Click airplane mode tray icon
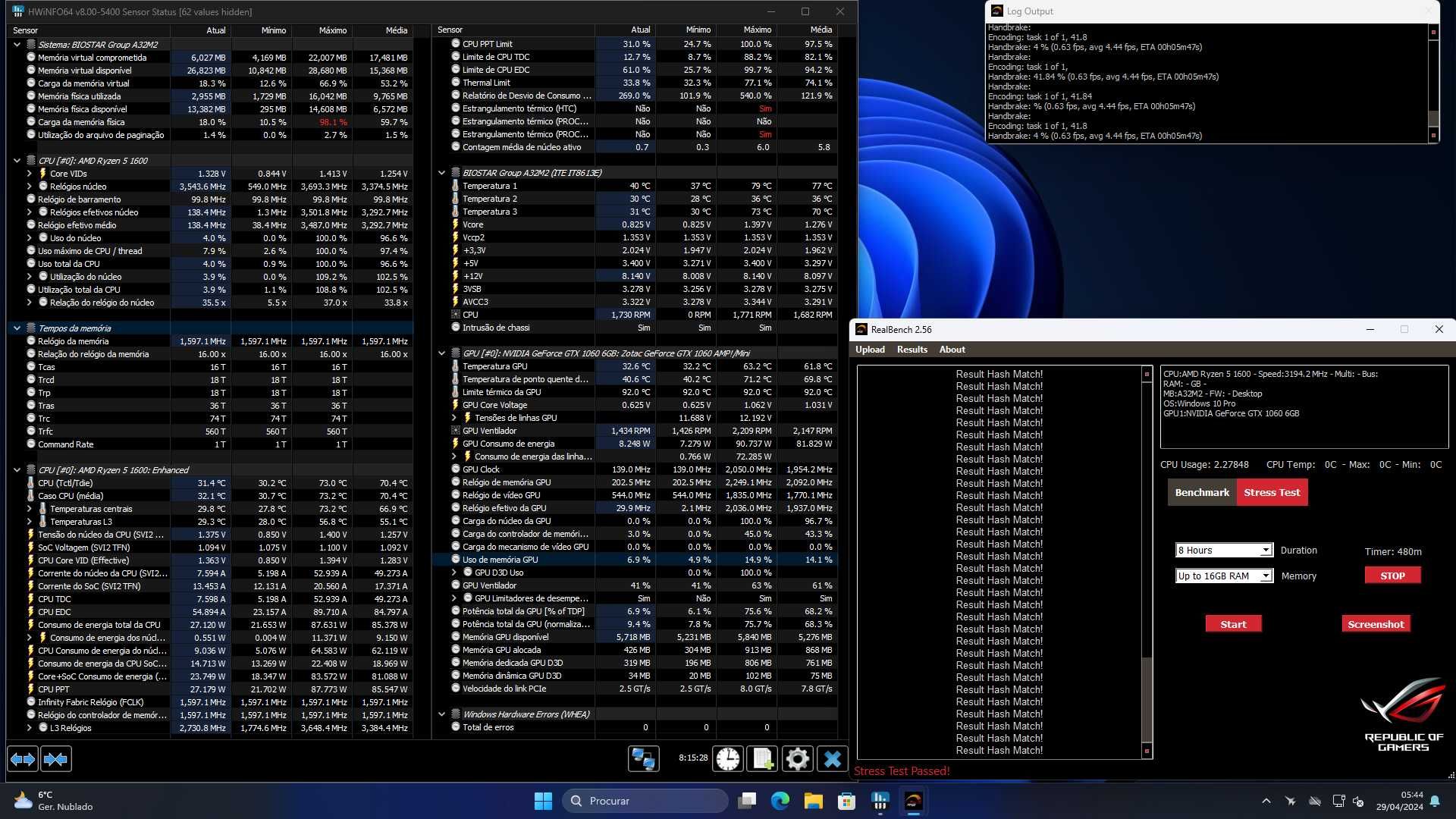This screenshot has height=819, width=1456. point(1291,801)
